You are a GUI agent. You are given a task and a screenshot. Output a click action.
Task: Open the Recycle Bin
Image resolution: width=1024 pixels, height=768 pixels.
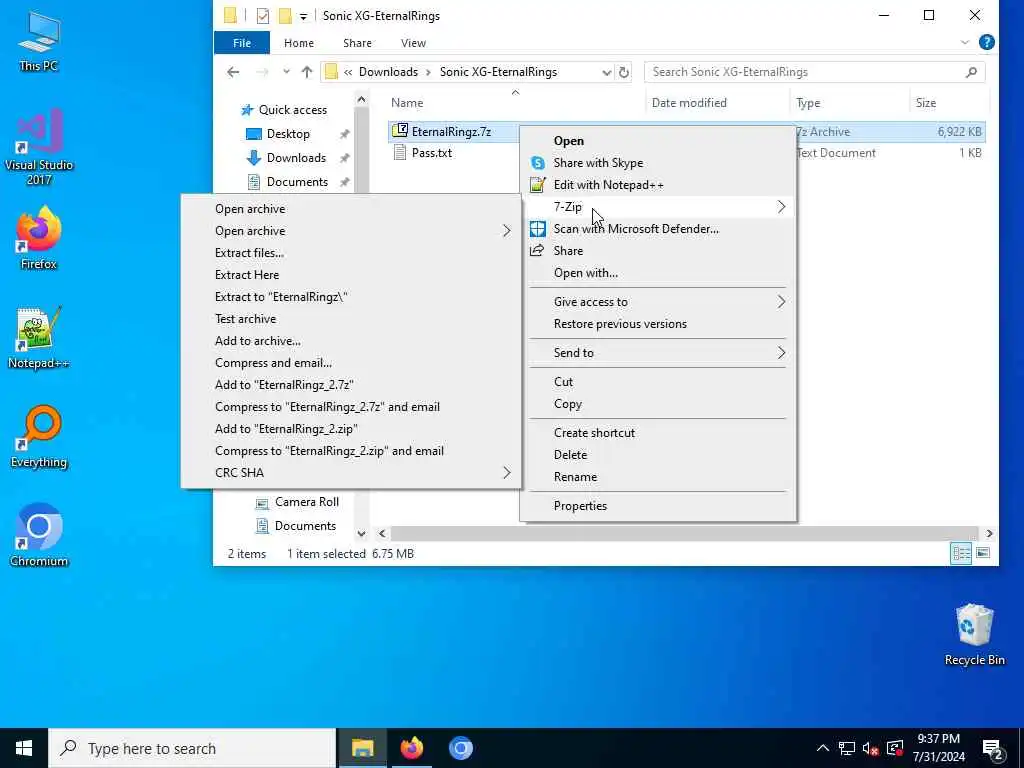pyautogui.click(x=974, y=635)
